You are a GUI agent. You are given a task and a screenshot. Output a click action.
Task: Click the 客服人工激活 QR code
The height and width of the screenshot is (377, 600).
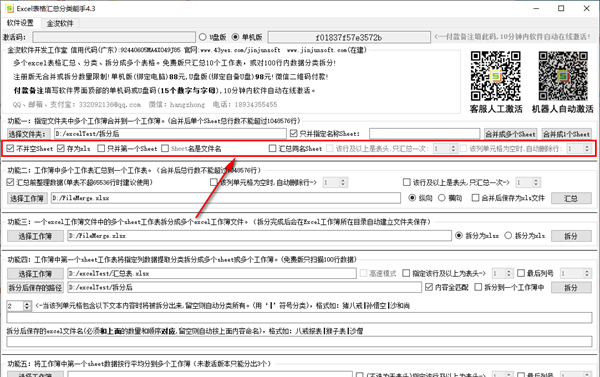point(496,76)
